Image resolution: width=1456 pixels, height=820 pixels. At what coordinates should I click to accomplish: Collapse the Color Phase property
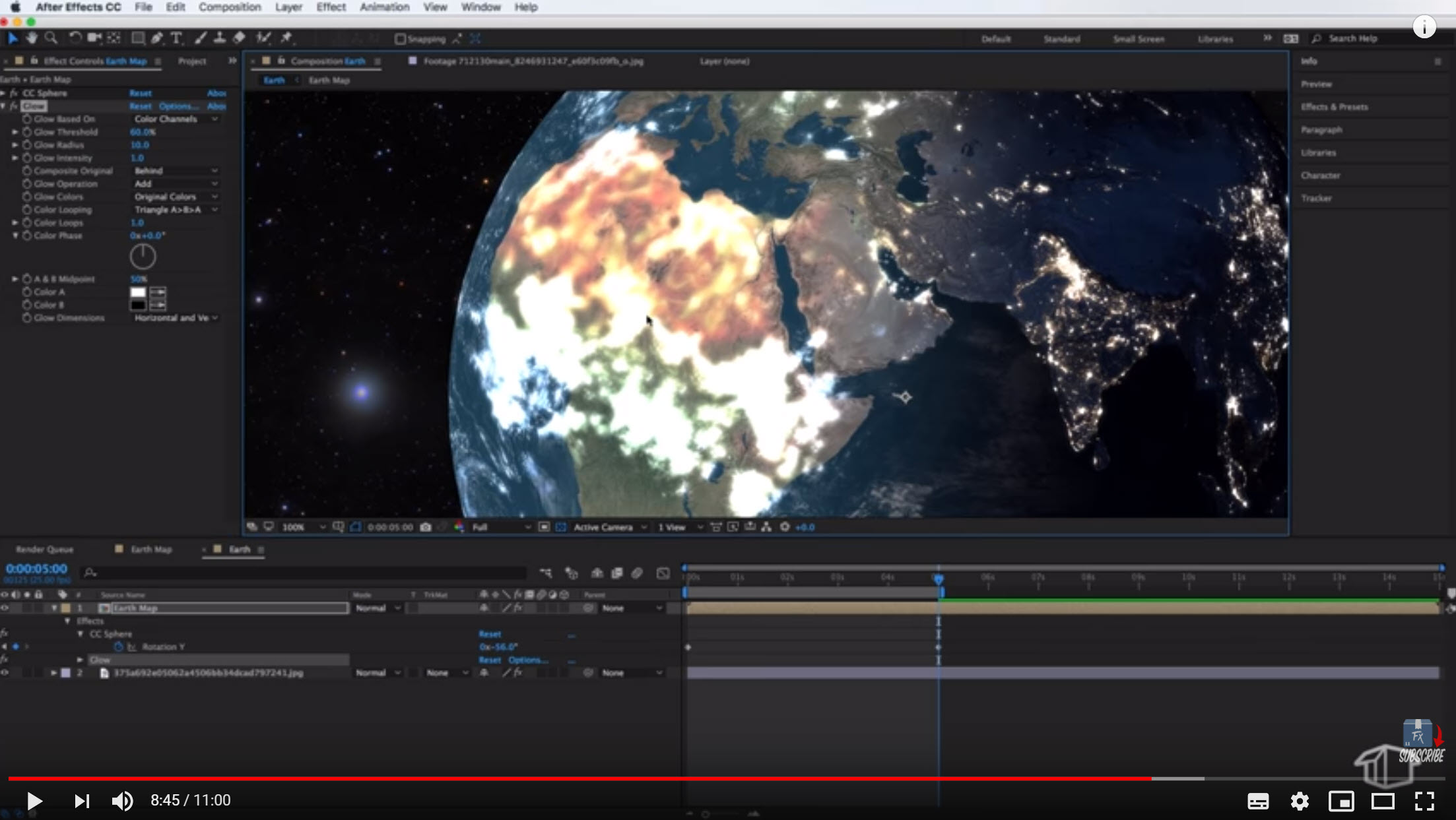[15, 236]
